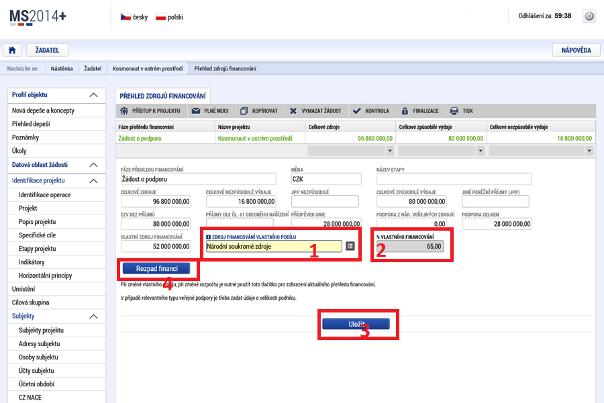Collapse the Profil objektu section
The image size is (604, 403).
click(94, 95)
